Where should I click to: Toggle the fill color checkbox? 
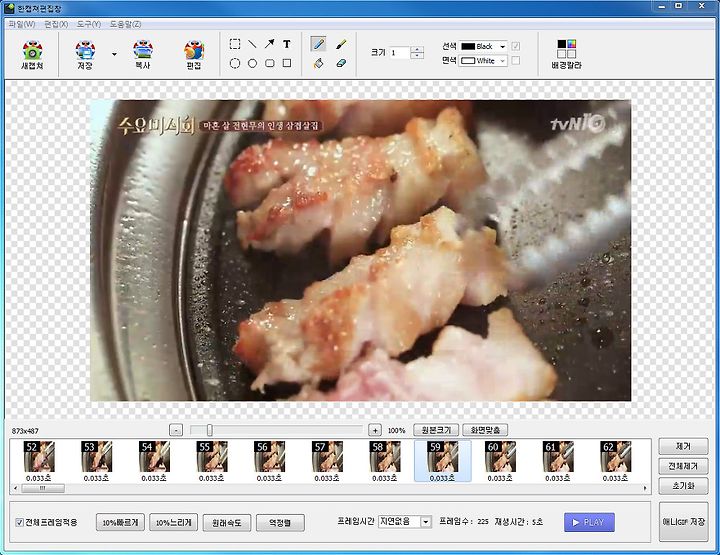516,60
